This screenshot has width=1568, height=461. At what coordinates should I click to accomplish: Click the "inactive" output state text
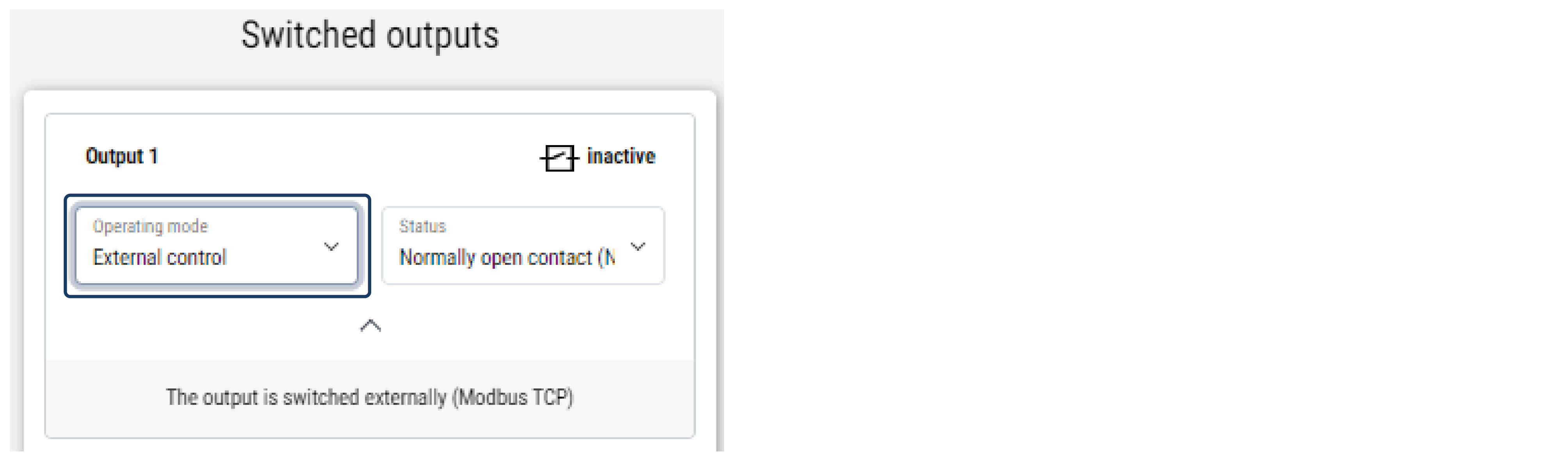(x=621, y=156)
